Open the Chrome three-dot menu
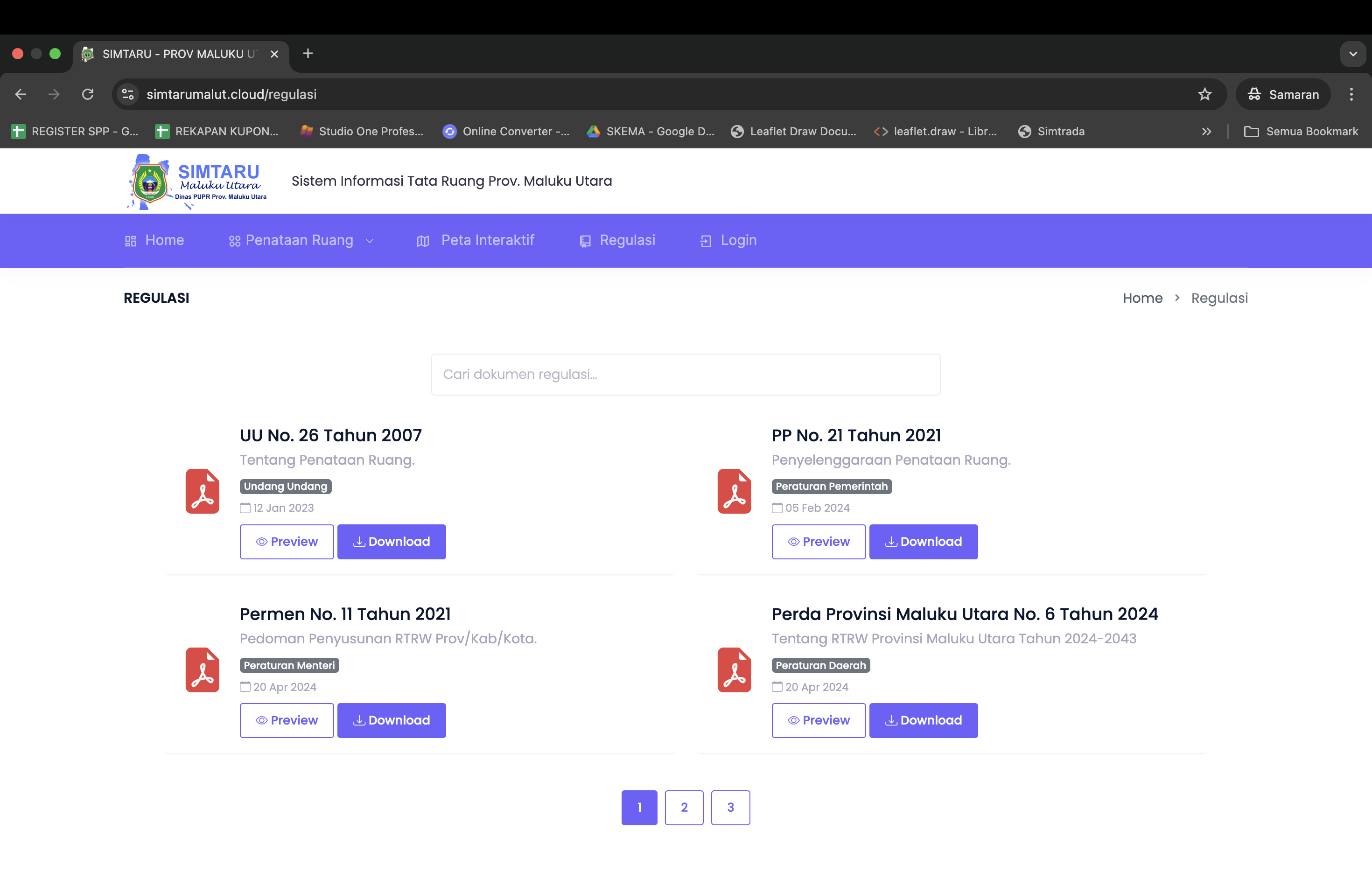Viewport: 1372px width, 892px height. (1351, 95)
